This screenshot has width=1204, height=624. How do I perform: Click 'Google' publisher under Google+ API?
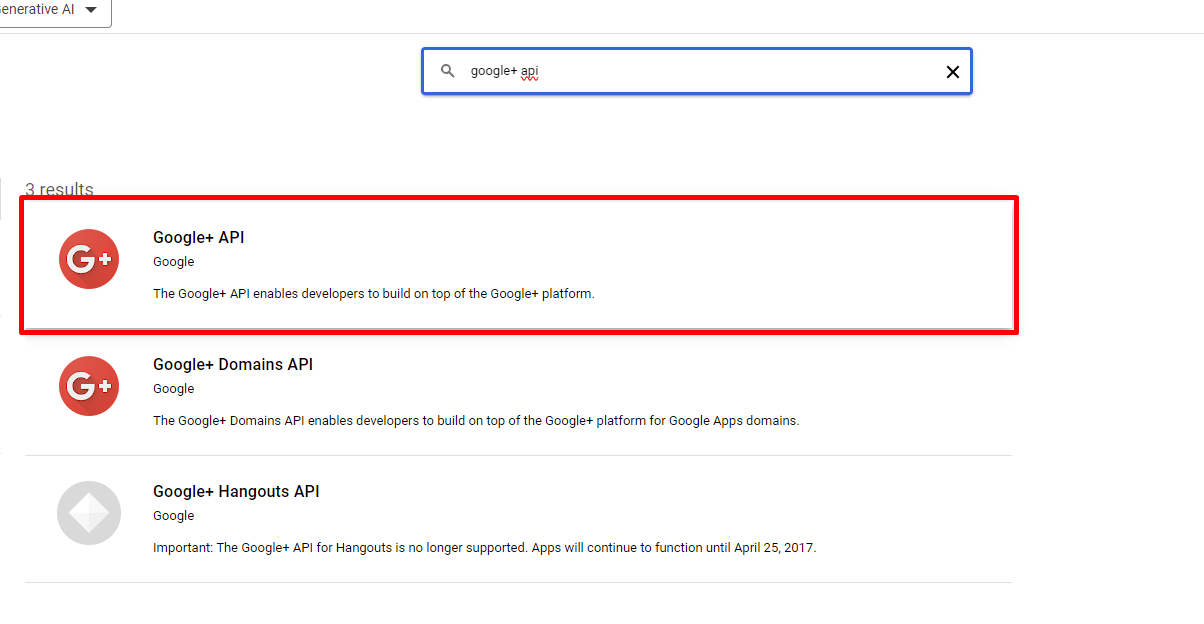(x=173, y=262)
